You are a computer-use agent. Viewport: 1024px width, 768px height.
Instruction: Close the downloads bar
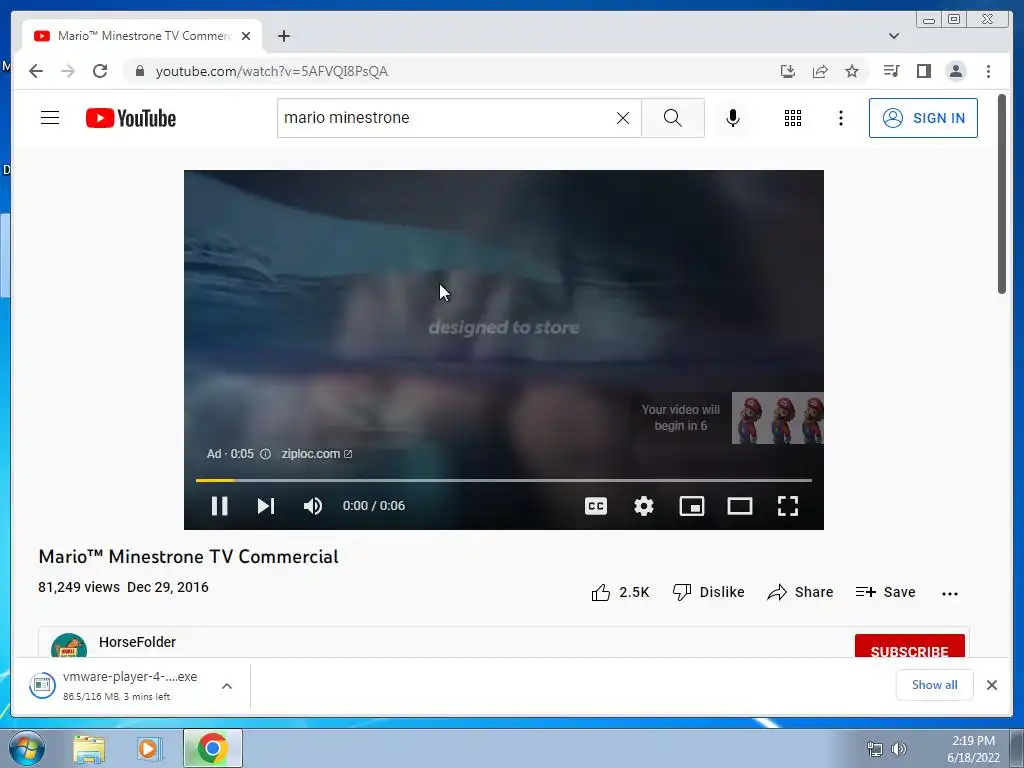point(991,685)
